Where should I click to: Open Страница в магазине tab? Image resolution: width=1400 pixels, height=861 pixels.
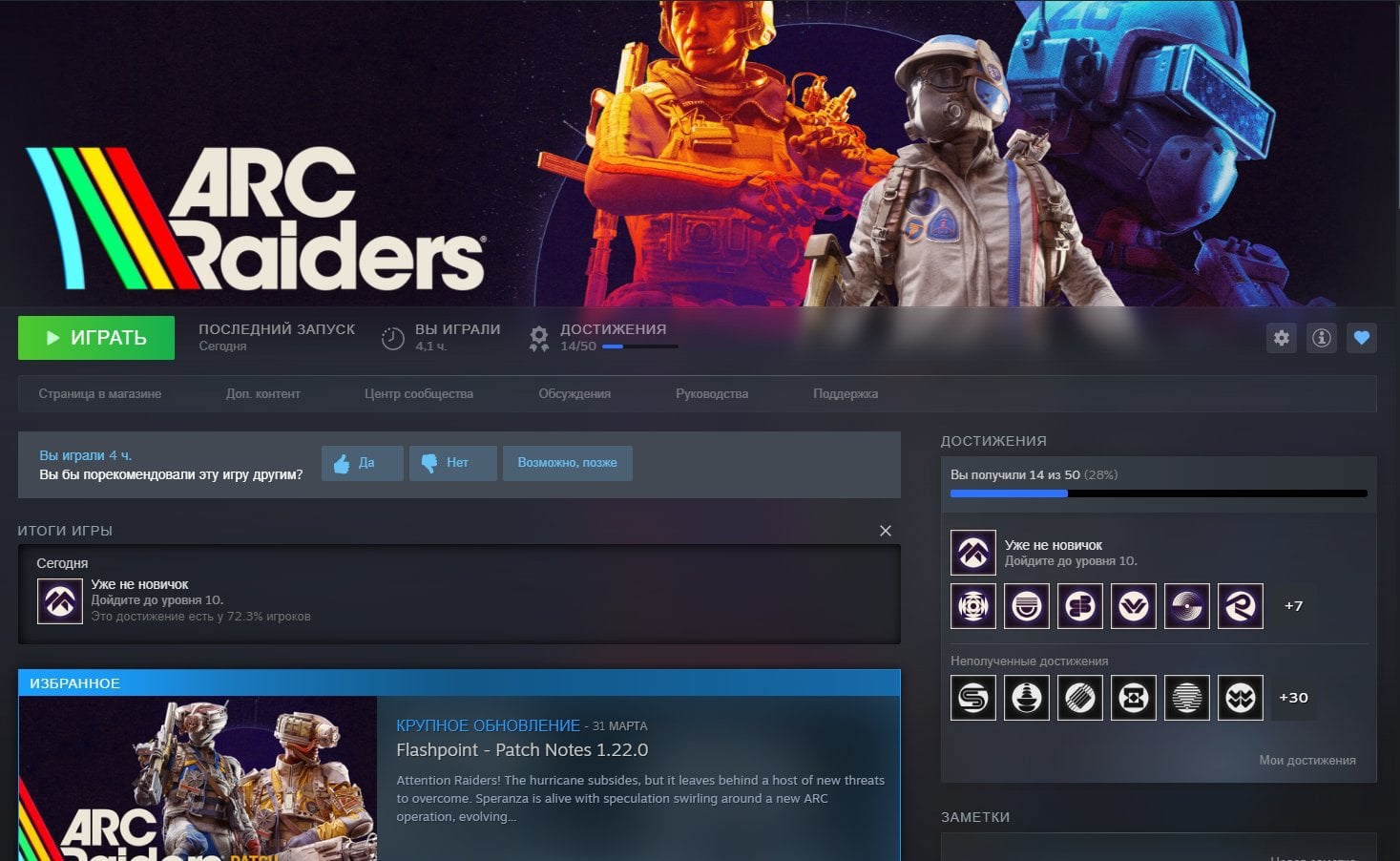pyautogui.click(x=100, y=393)
